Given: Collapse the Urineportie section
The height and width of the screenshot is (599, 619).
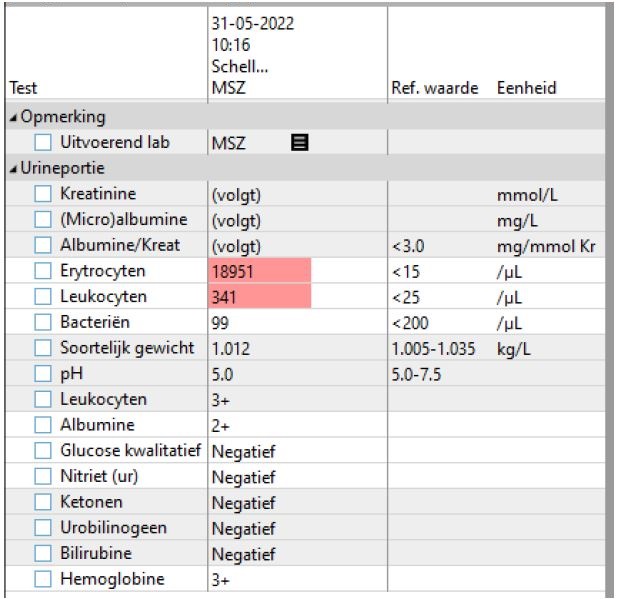Looking at the screenshot, I should 10,169.
